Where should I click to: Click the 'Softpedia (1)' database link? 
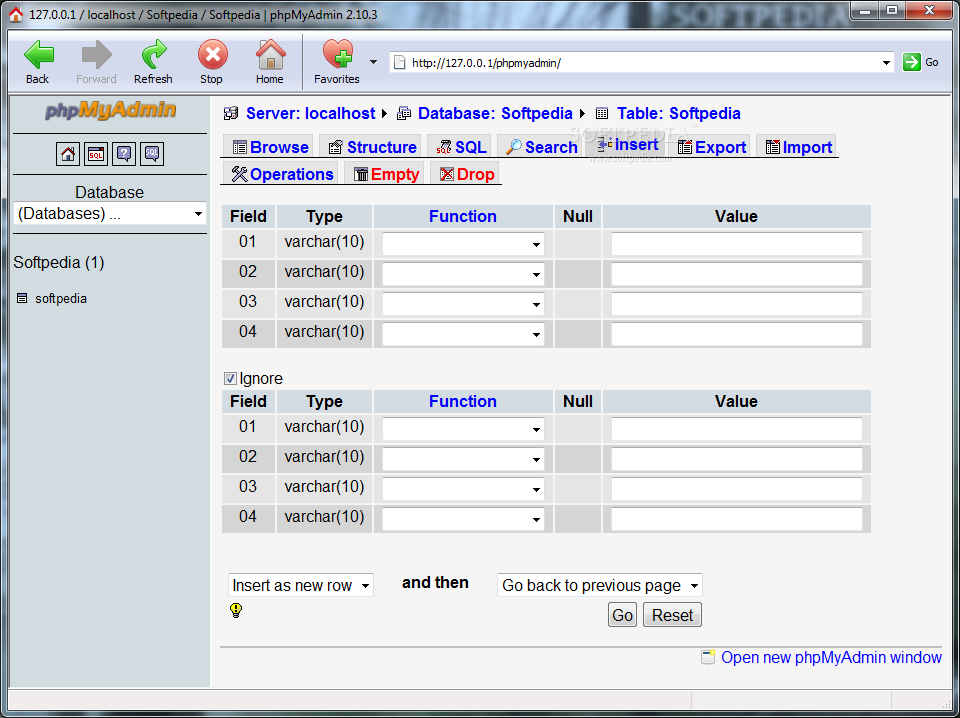[x=59, y=263]
